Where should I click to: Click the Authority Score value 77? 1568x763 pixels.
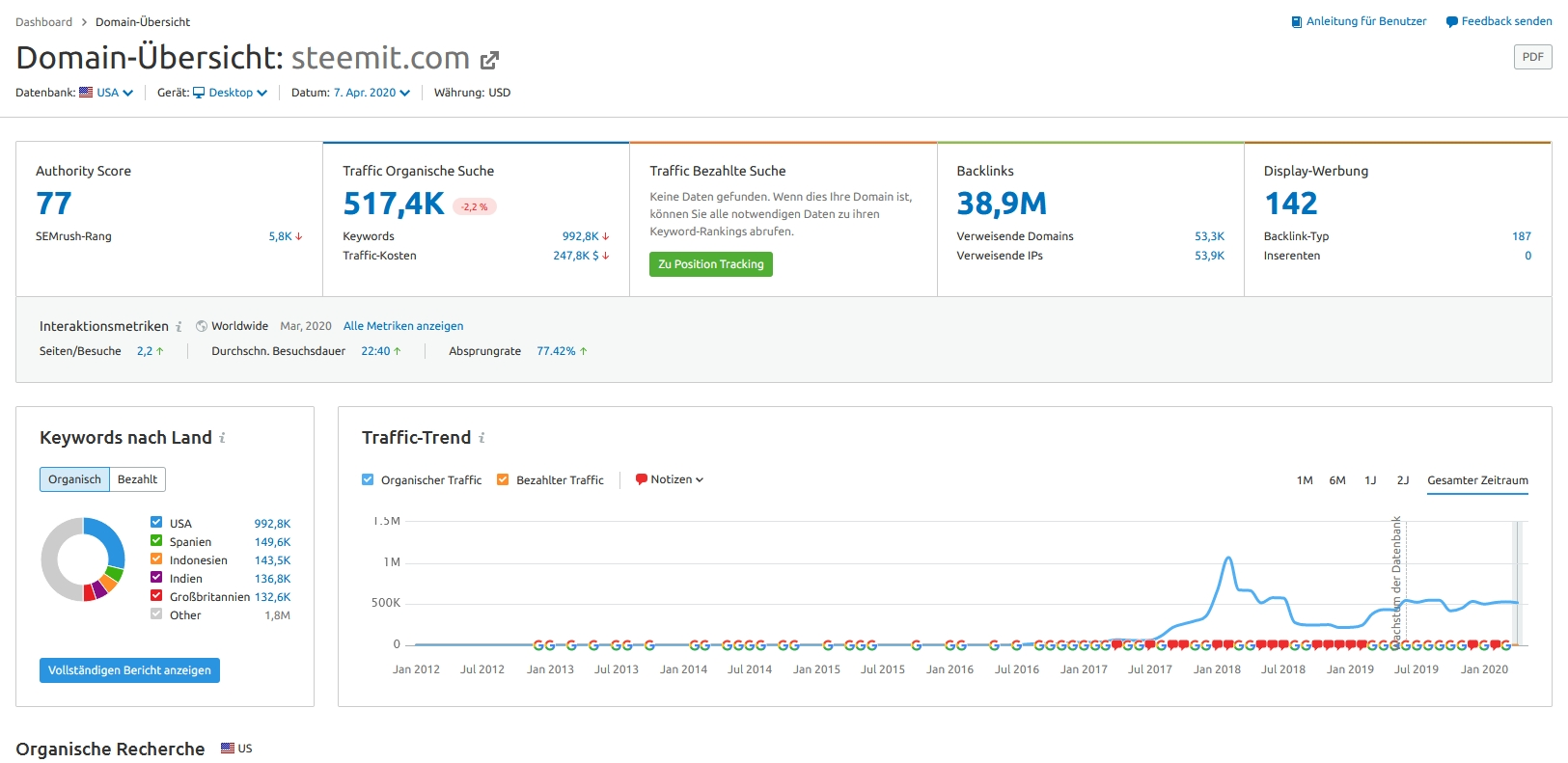click(x=54, y=204)
